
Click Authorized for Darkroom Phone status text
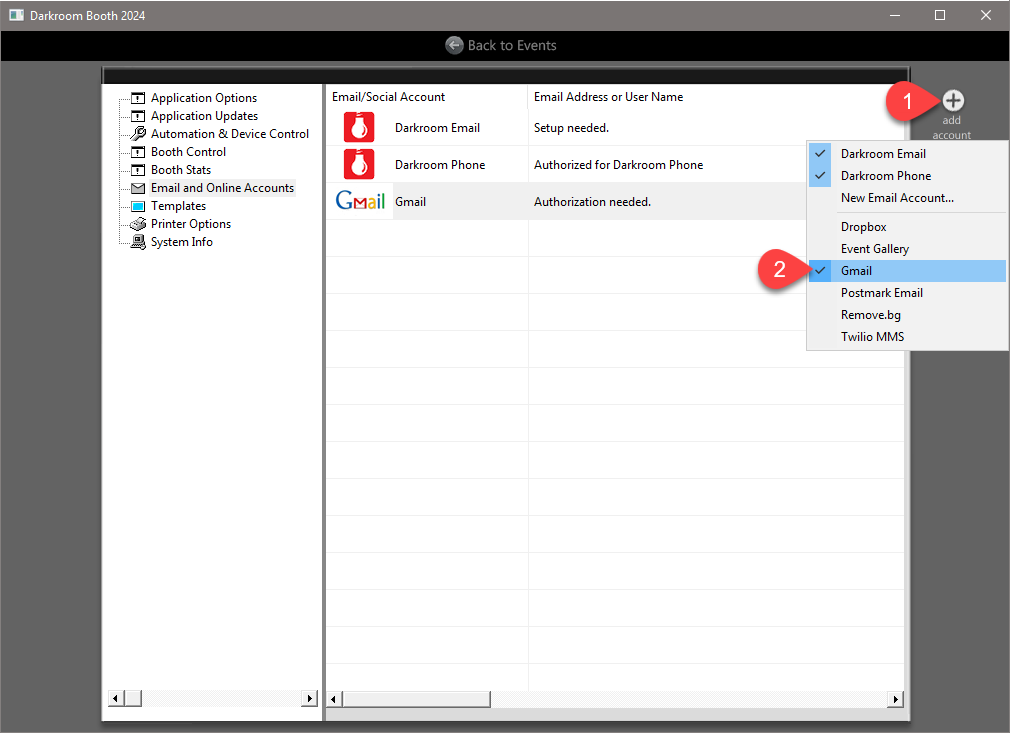618,165
